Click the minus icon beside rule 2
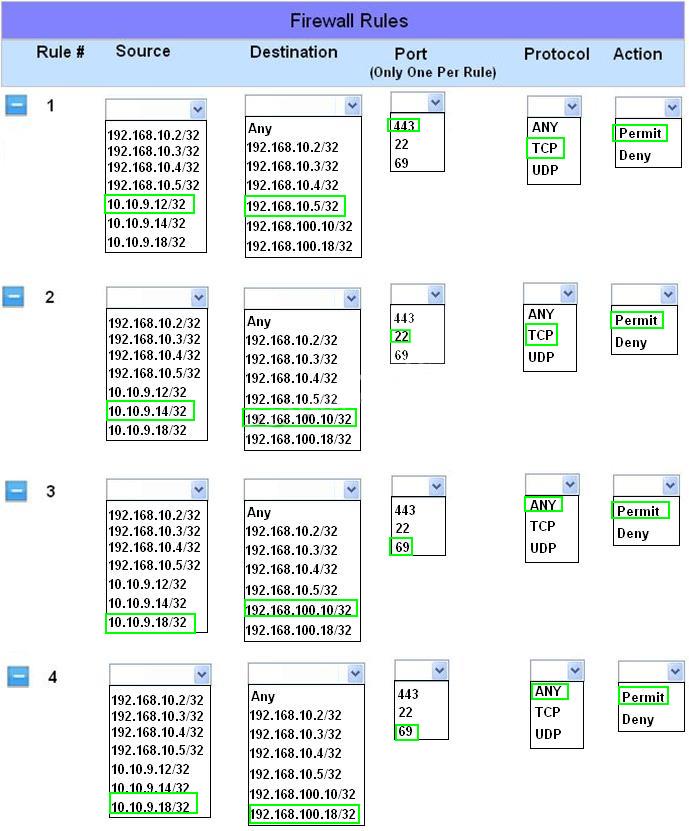 pyautogui.click(x=13, y=297)
